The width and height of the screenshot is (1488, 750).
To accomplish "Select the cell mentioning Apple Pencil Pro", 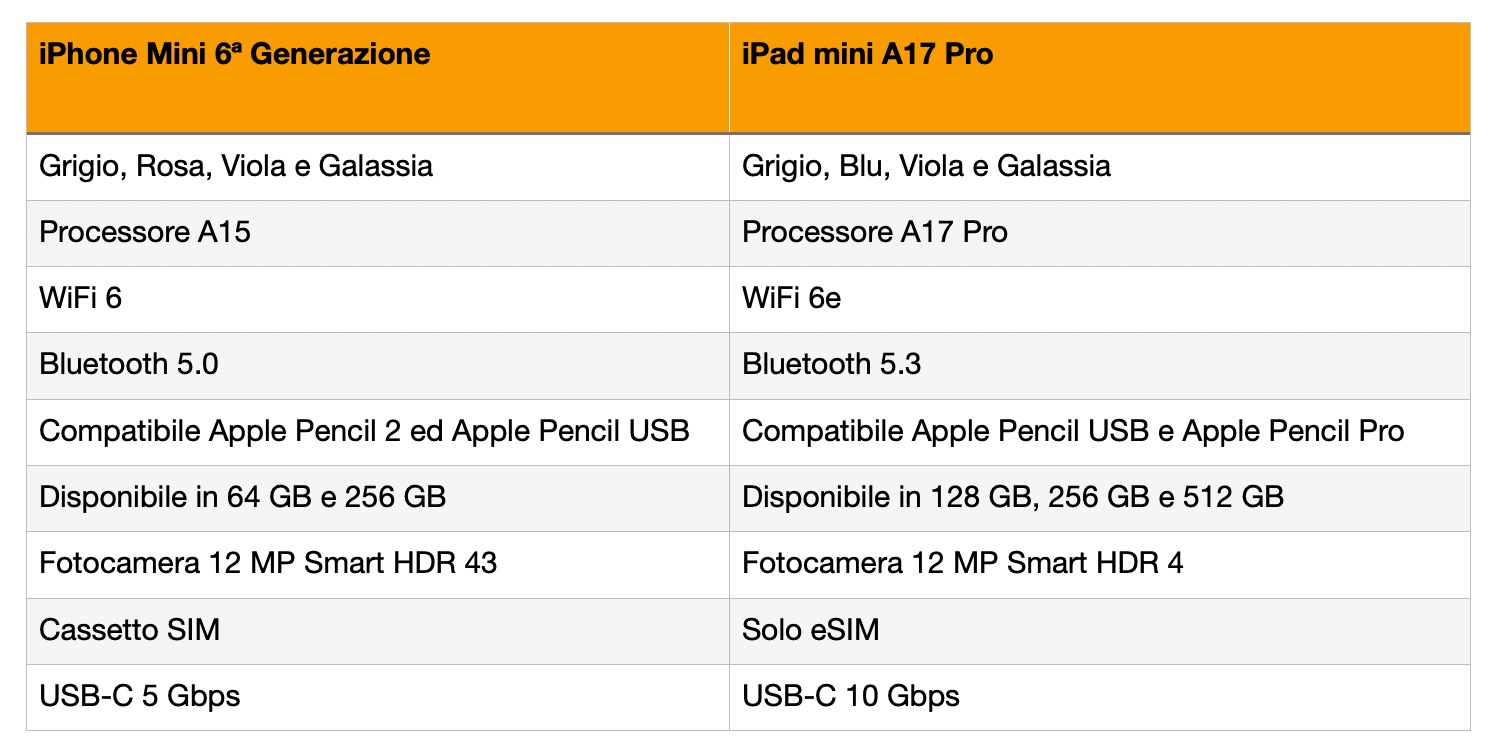I will 1073,431.
